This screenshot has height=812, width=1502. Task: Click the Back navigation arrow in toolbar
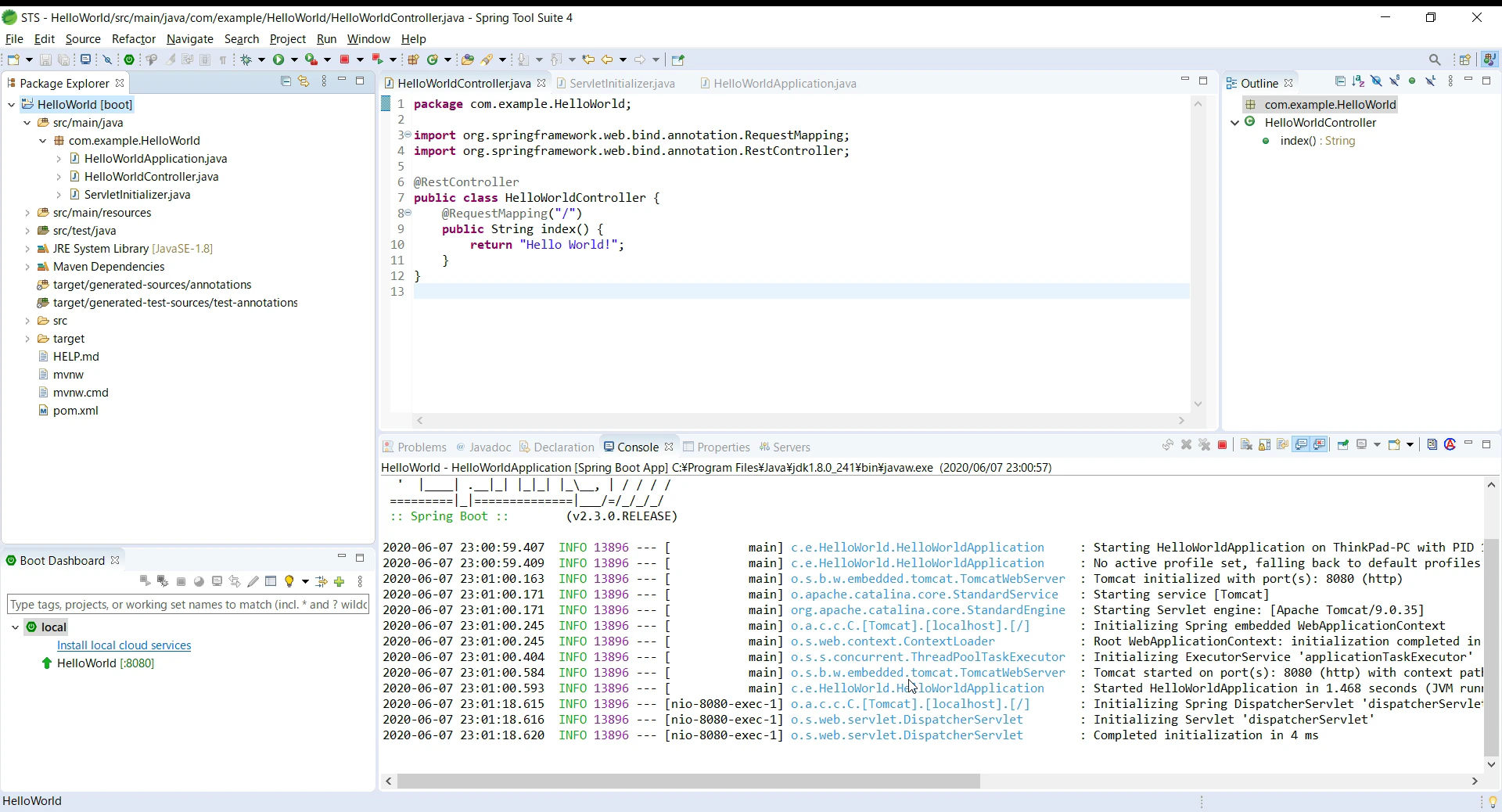coord(607,59)
